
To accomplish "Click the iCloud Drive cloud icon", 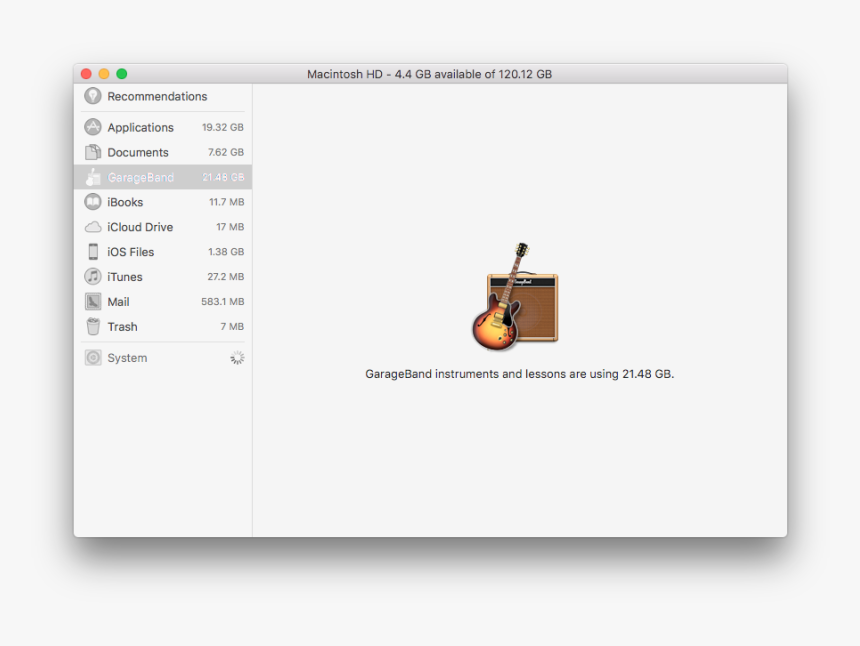I will [x=93, y=227].
